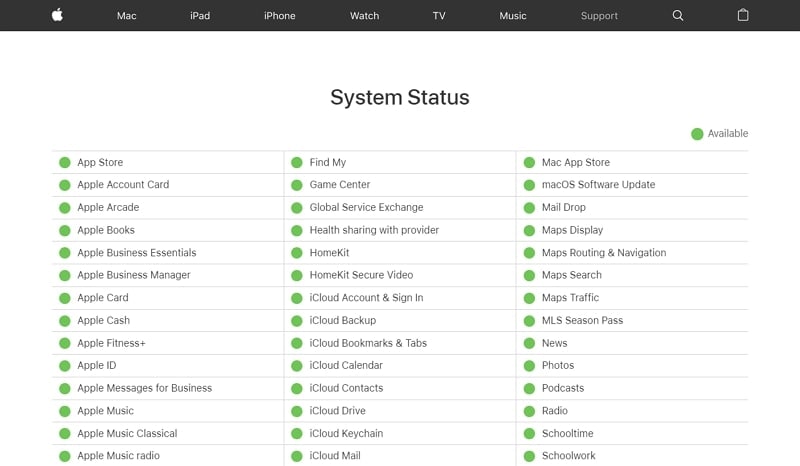Click the System Status heading
The image size is (800, 466).
(400, 98)
